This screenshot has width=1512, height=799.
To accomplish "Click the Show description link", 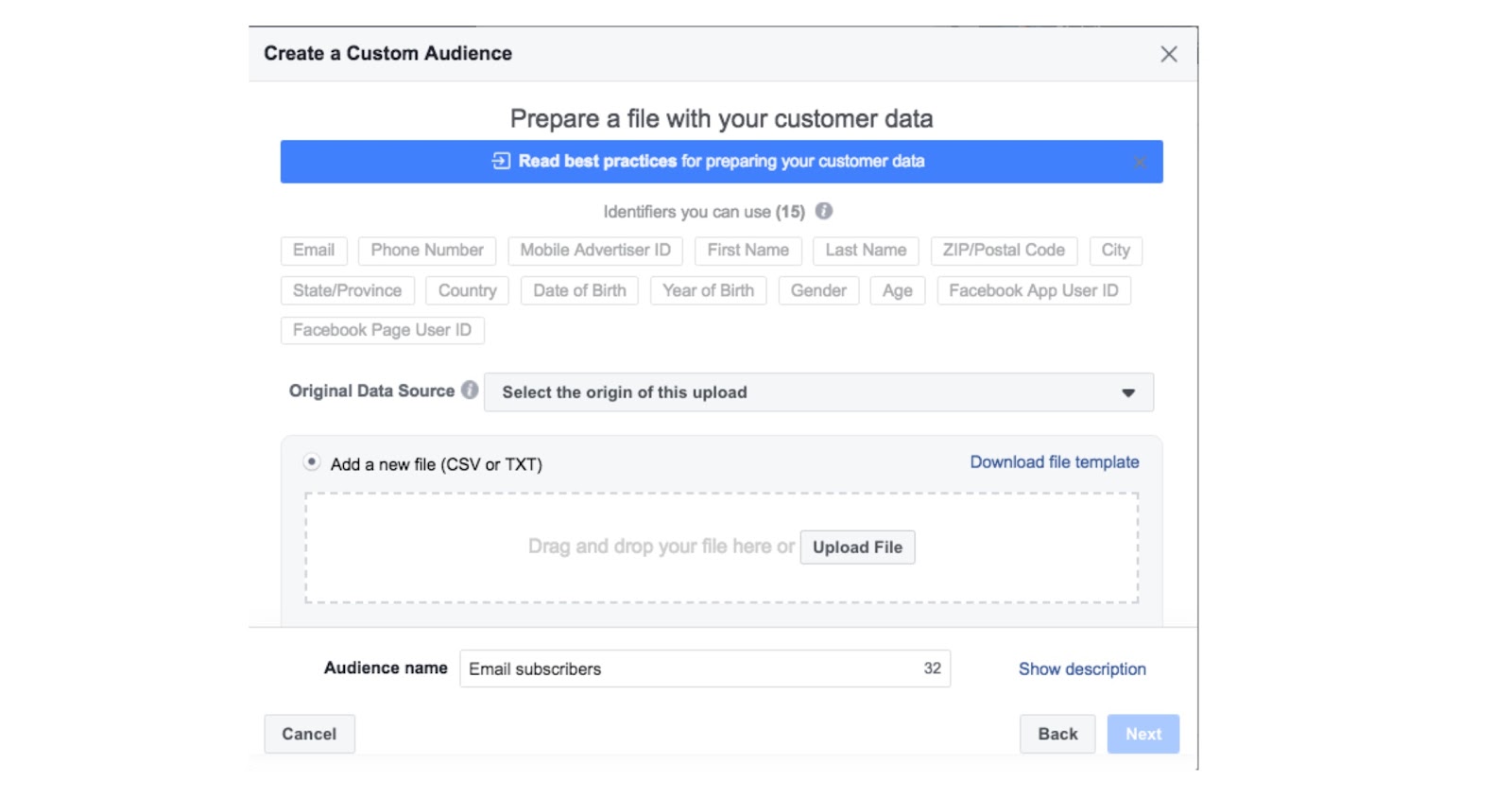I will coord(1082,669).
